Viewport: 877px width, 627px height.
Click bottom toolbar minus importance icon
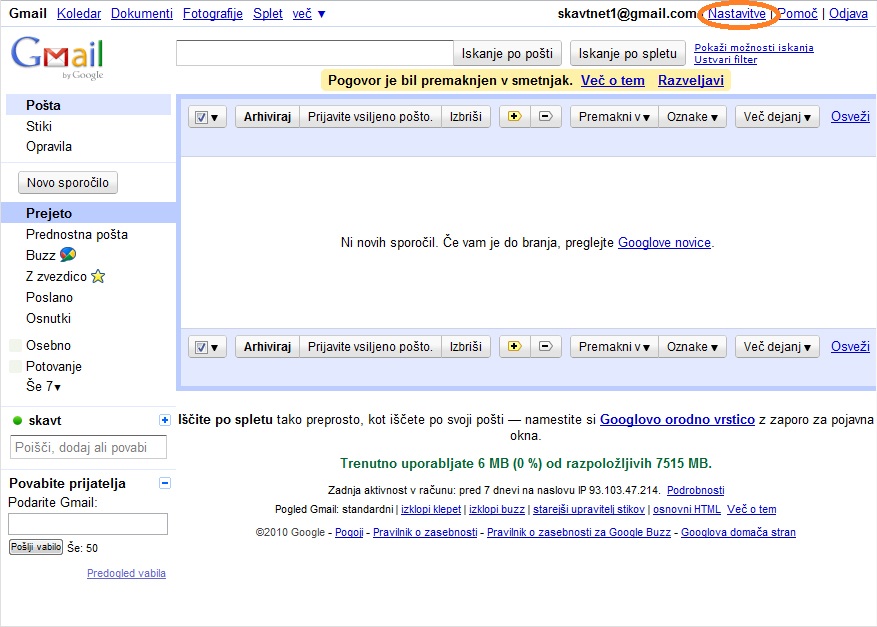click(x=546, y=346)
